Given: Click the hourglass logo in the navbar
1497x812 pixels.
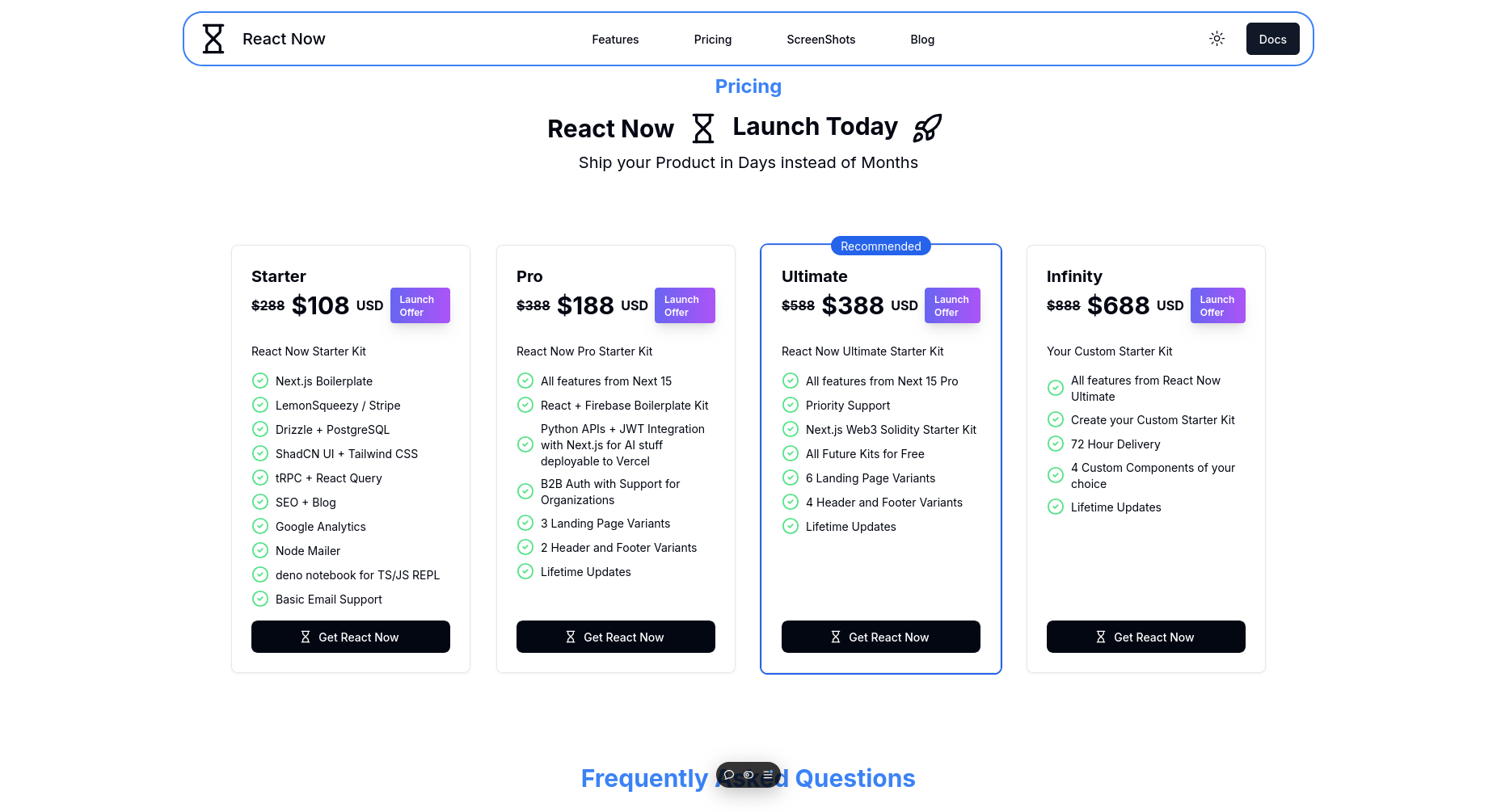Looking at the screenshot, I should pos(213,39).
